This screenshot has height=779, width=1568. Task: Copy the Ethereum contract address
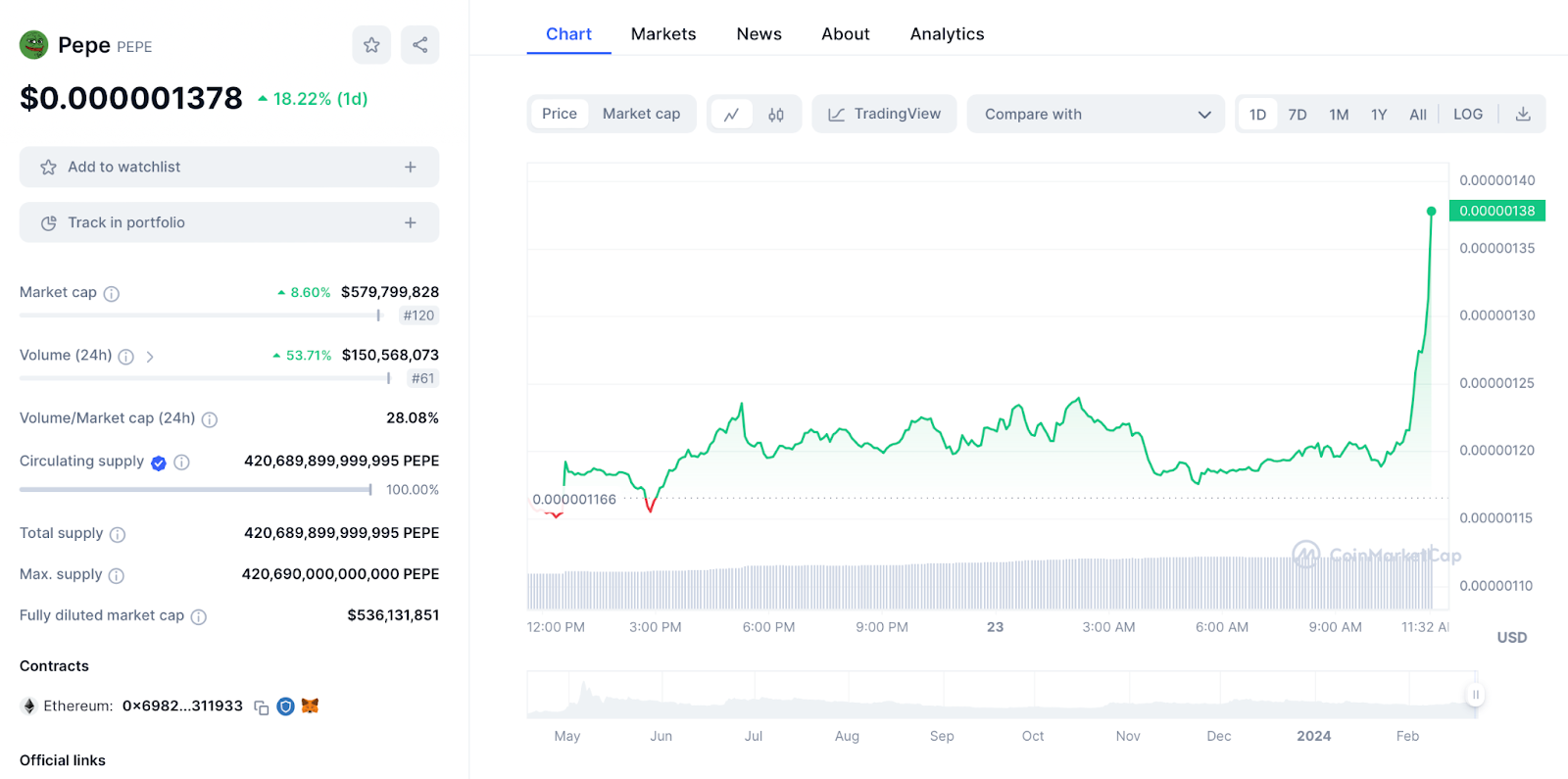(x=262, y=707)
